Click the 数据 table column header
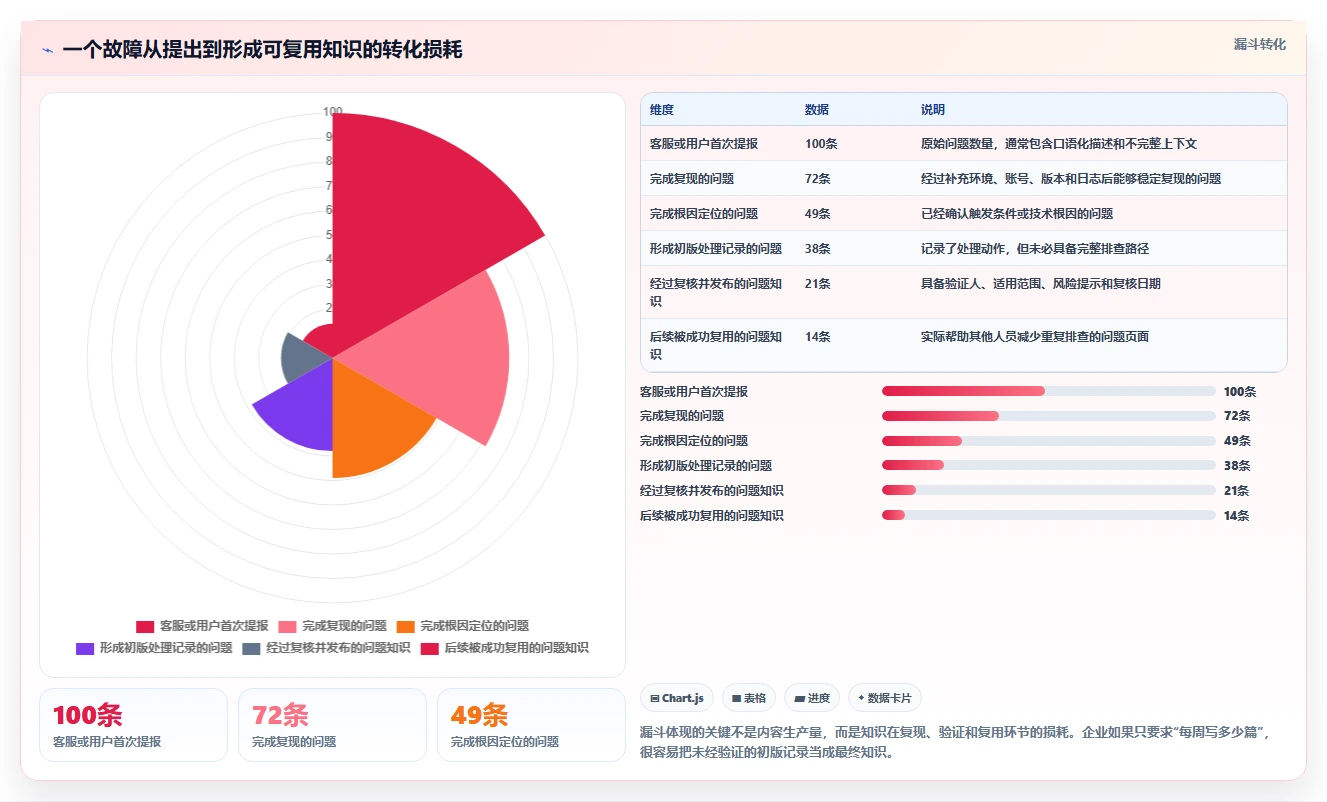The height and width of the screenshot is (802, 1327). click(817, 110)
